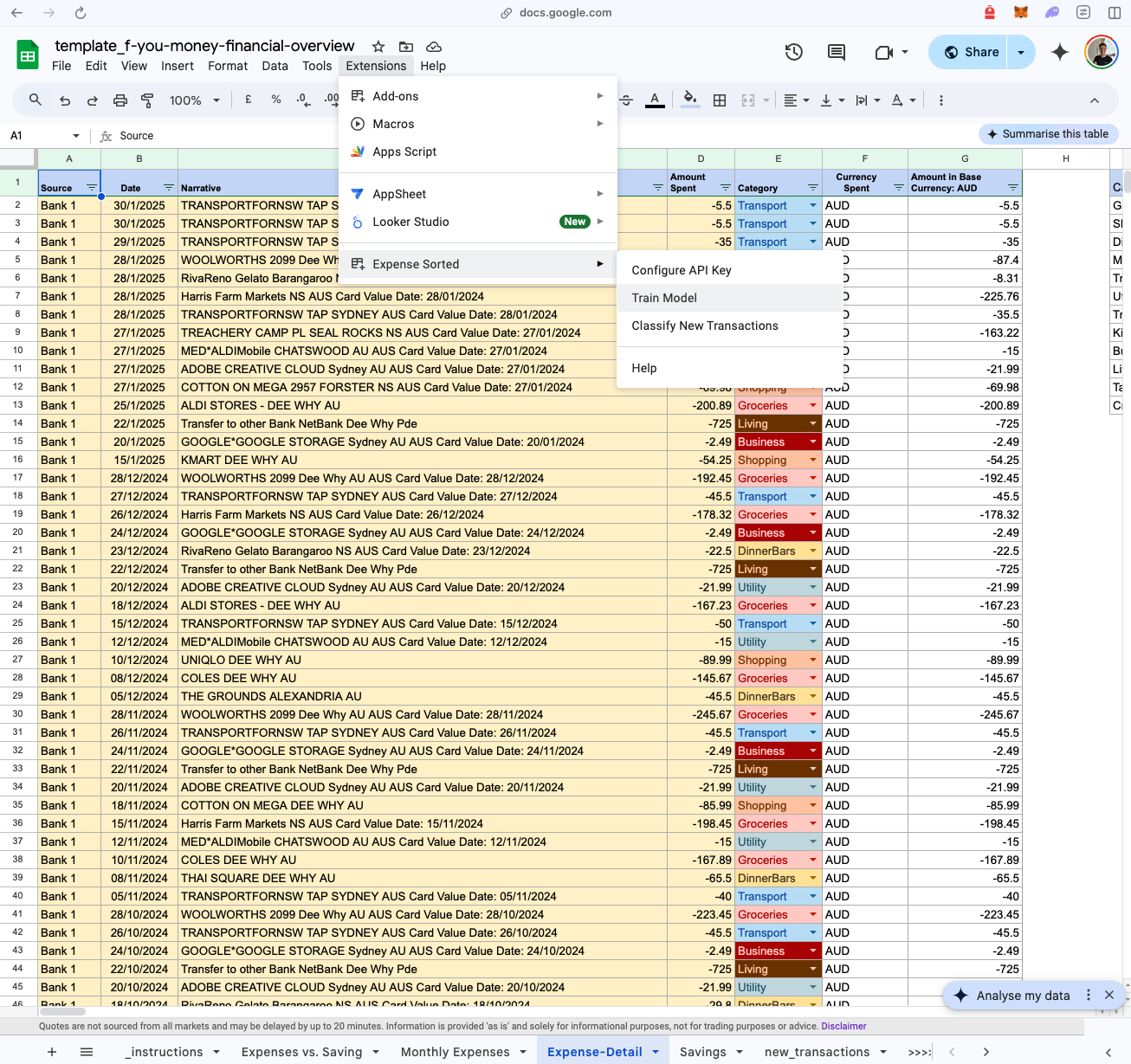Open the account profile avatar
The height and width of the screenshot is (1064, 1131).
click(1102, 52)
